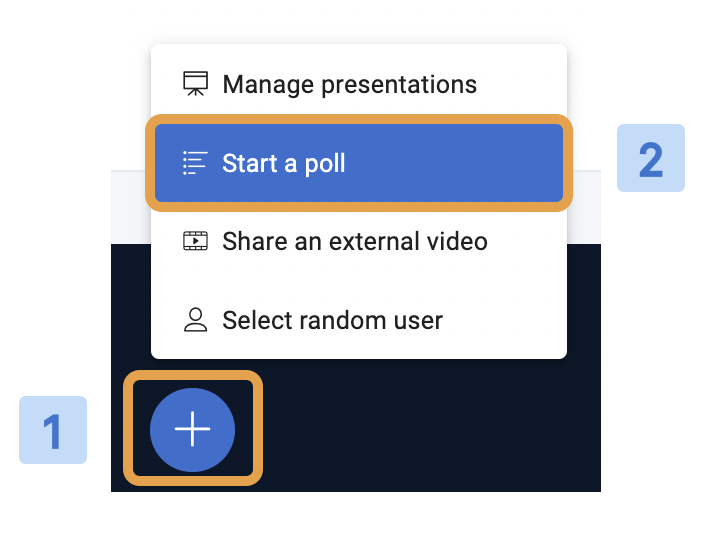This screenshot has height=545, width=707.
Task: Click the list icon next to Start a poll
Action: (x=195, y=163)
